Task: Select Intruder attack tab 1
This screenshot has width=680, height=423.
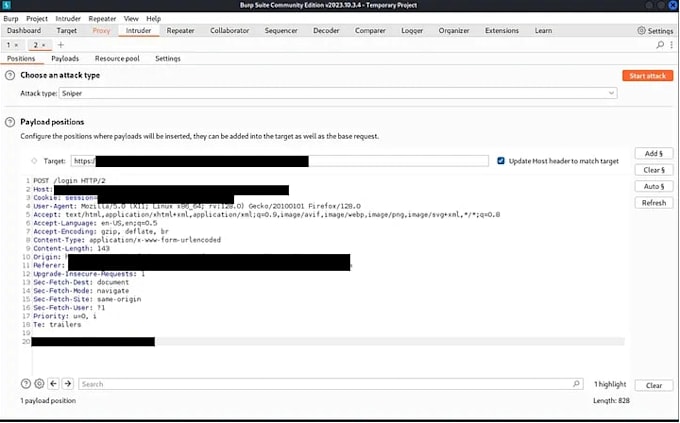Action: click(8, 45)
